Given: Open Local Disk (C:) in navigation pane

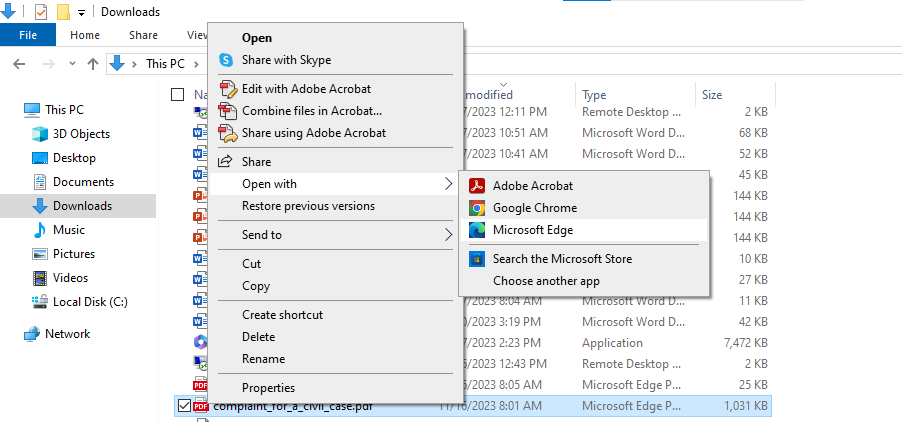Looking at the screenshot, I should click(90, 302).
